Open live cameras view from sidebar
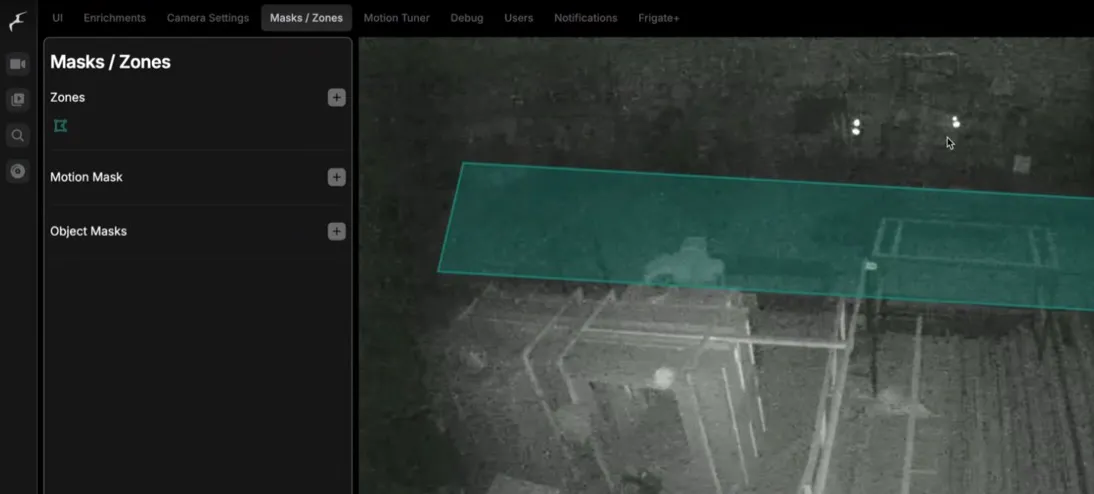1094x494 pixels. (17, 65)
